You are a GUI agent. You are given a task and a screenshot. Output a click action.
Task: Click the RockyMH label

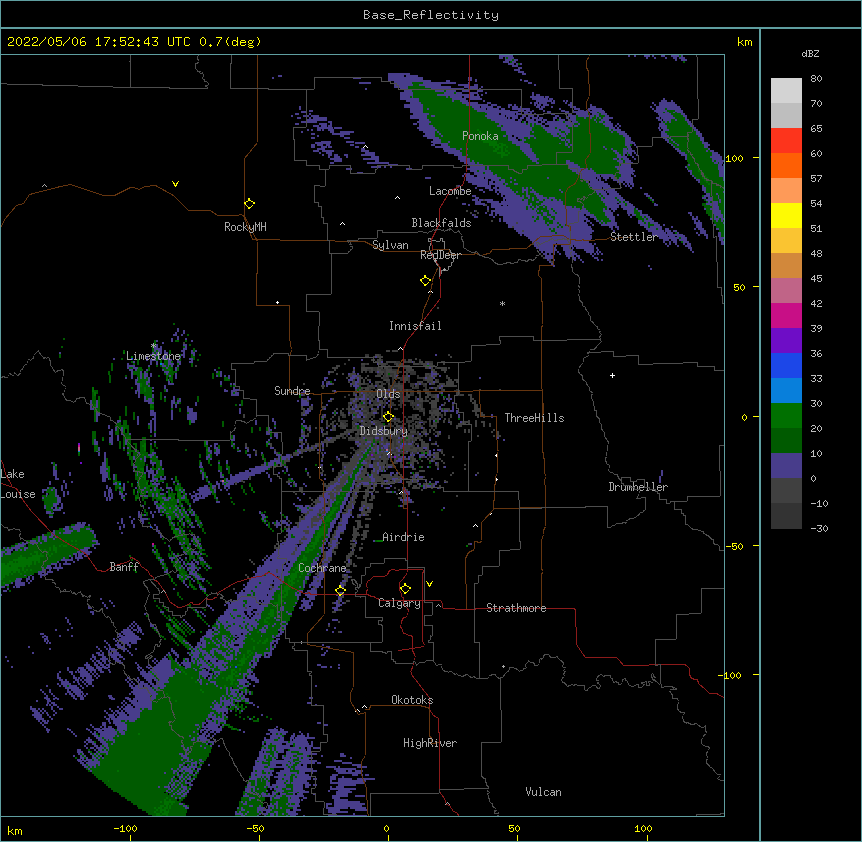click(x=245, y=227)
